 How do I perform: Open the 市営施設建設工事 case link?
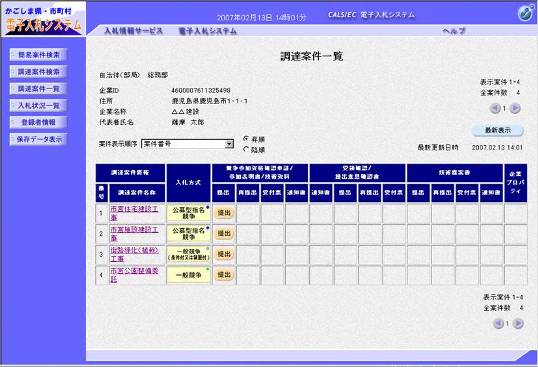click(134, 234)
